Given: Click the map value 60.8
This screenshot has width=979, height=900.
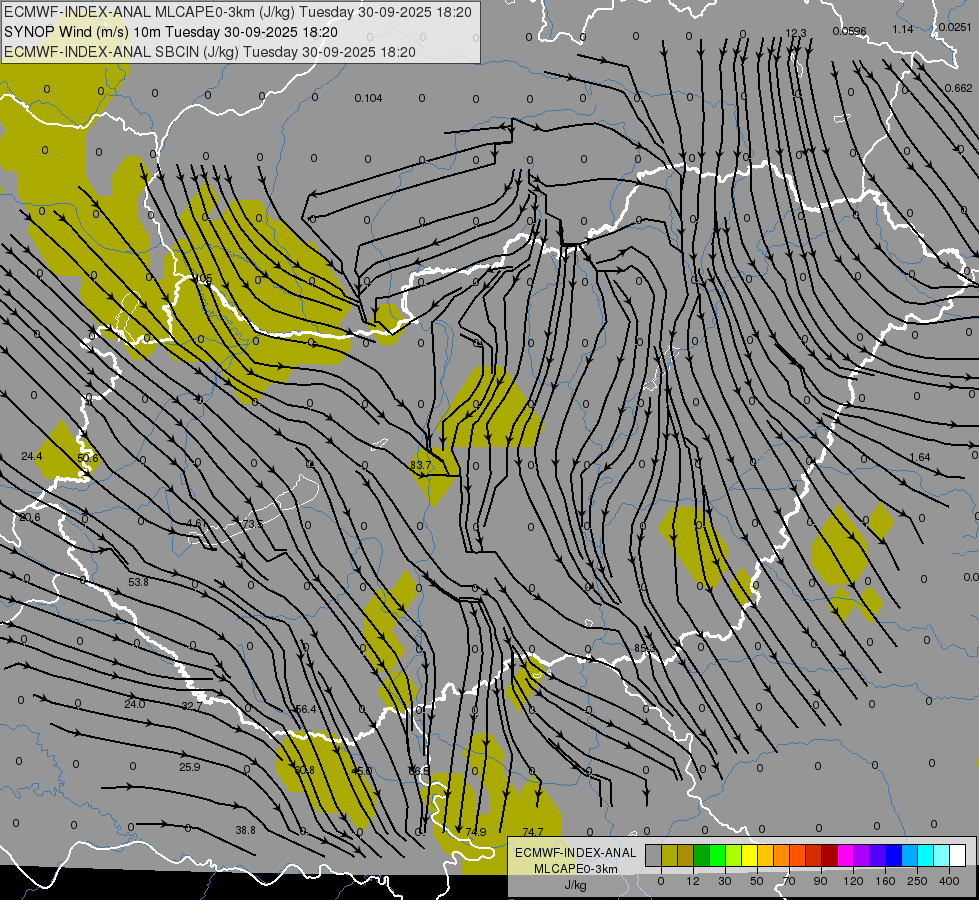Looking at the screenshot, I should coord(304,770).
